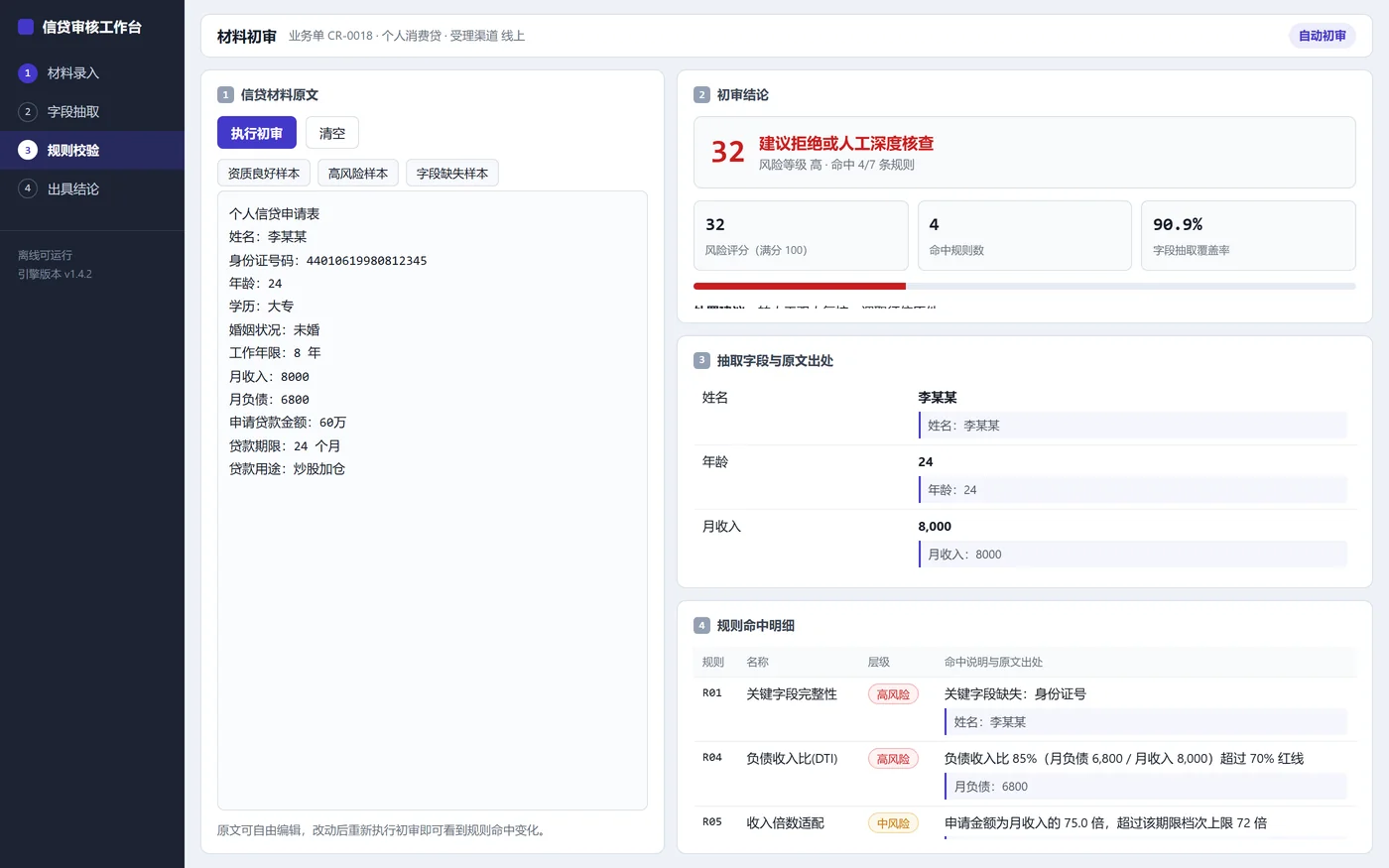This screenshot has width=1389, height=868.
Task: Click the 收入倍数适配 rule name
Action: (785, 823)
